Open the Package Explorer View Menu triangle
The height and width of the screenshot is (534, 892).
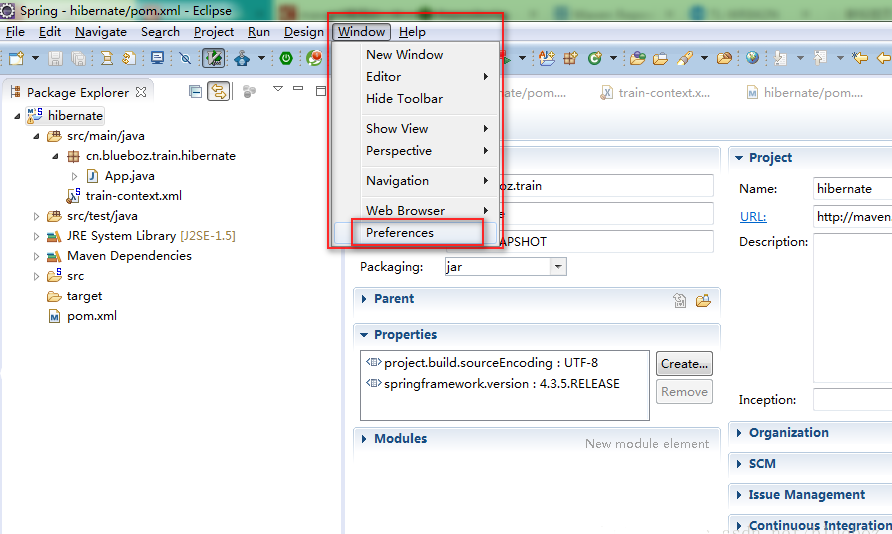(278, 89)
